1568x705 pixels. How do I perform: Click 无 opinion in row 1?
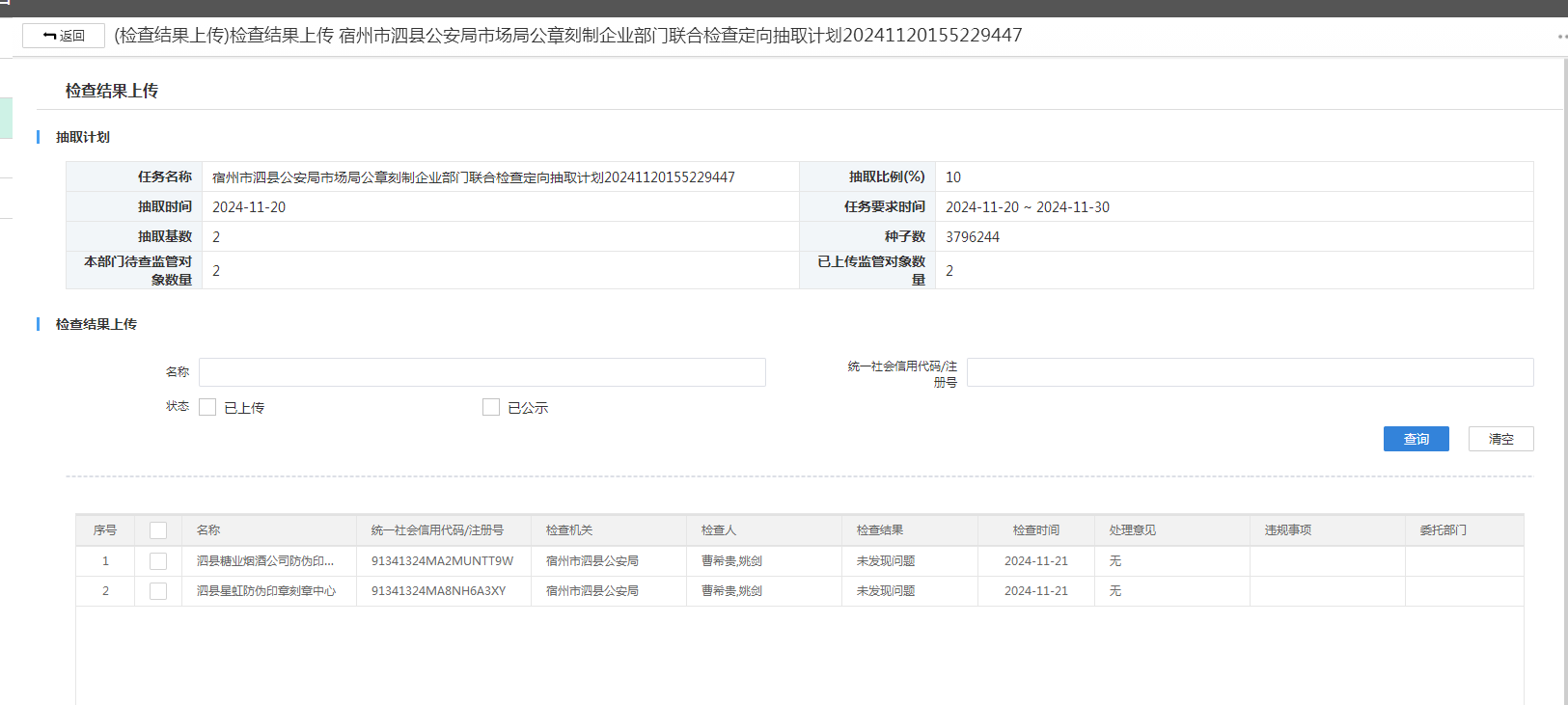click(1115, 561)
